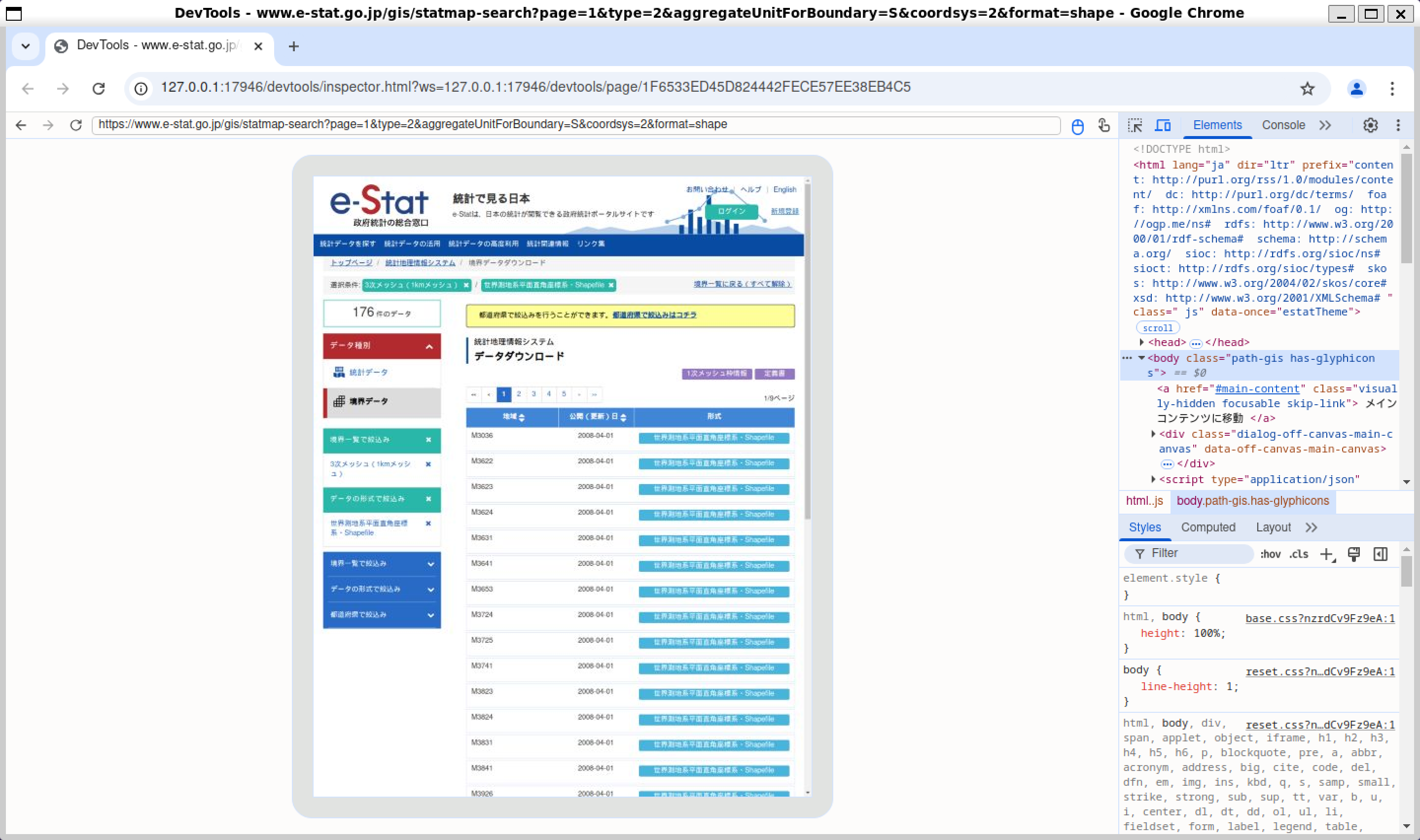Viewport: 1420px width, 840px height.
Task: Switch to the Console tab
Action: [x=1283, y=125]
